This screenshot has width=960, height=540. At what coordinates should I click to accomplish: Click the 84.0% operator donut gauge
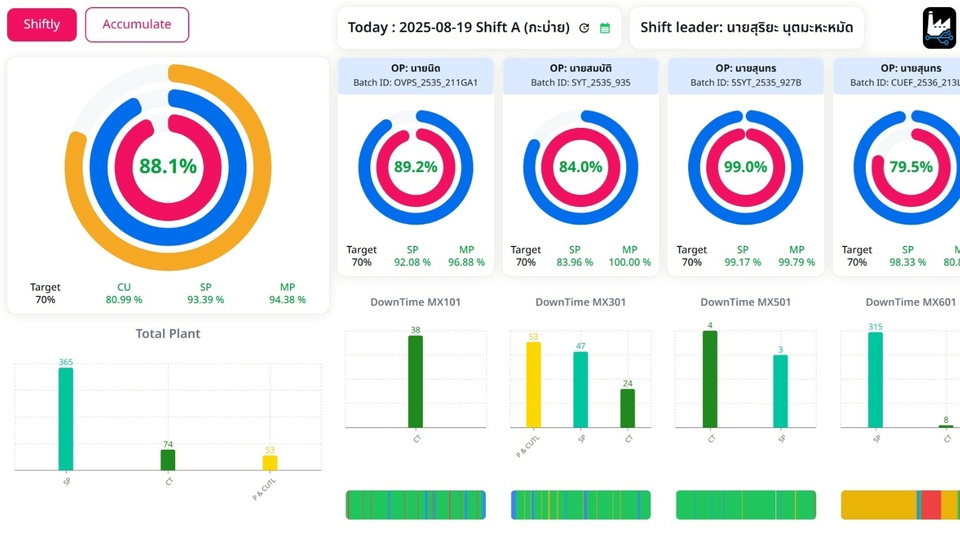point(580,167)
